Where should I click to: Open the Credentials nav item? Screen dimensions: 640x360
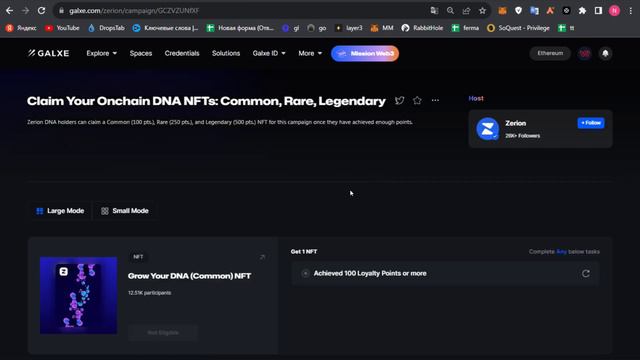tap(182, 53)
